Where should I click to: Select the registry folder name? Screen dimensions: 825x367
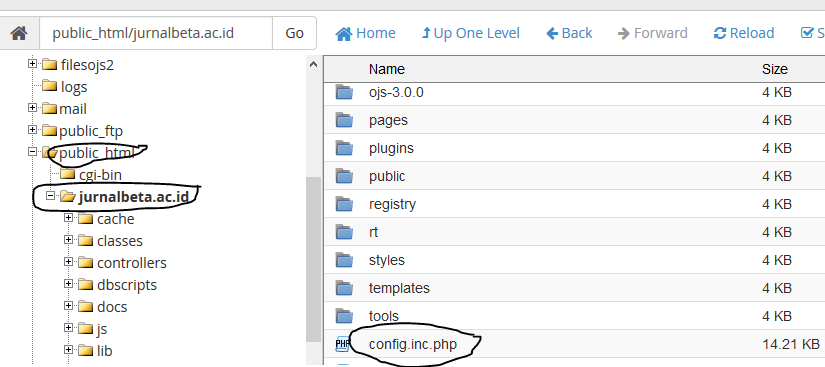[x=393, y=205]
